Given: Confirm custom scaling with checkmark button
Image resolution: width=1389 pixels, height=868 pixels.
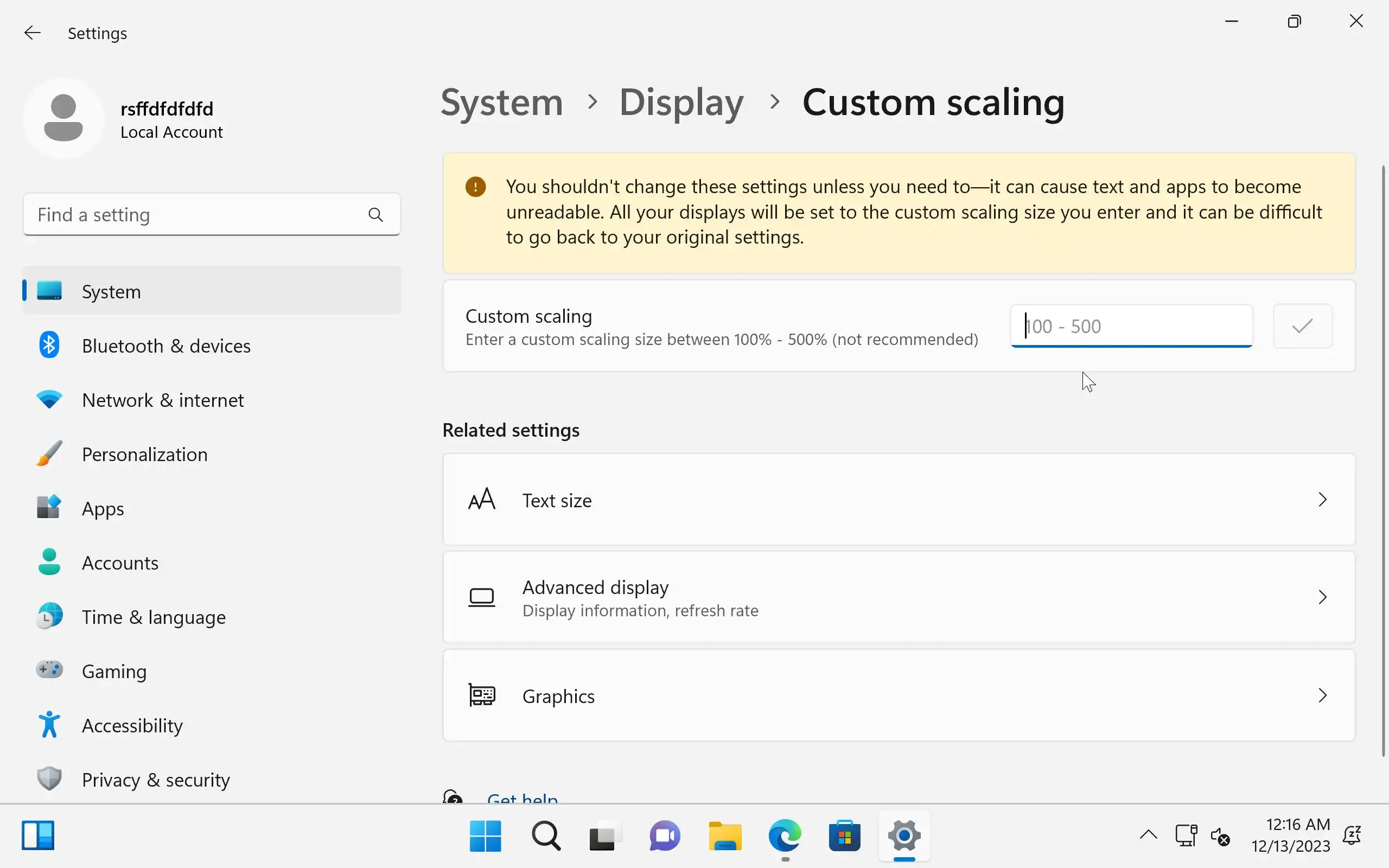Looking at the screenshot, I should coord(1302,326).
